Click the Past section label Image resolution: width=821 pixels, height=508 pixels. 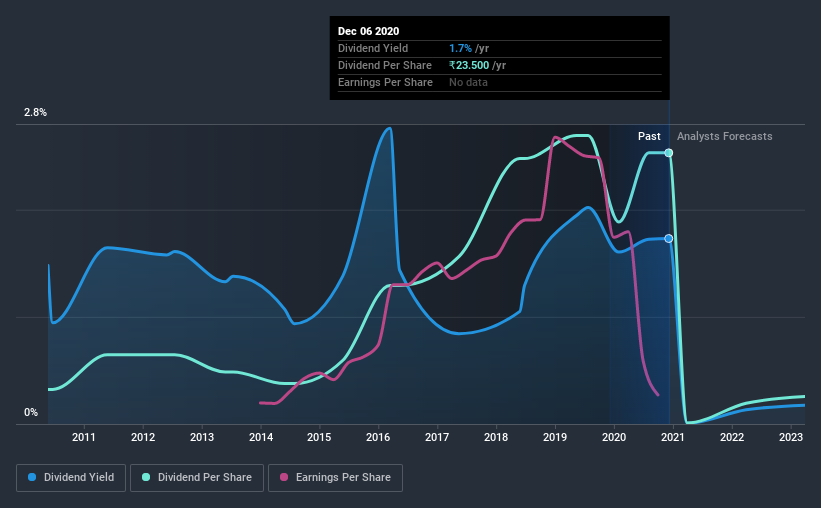pos(649,136)
